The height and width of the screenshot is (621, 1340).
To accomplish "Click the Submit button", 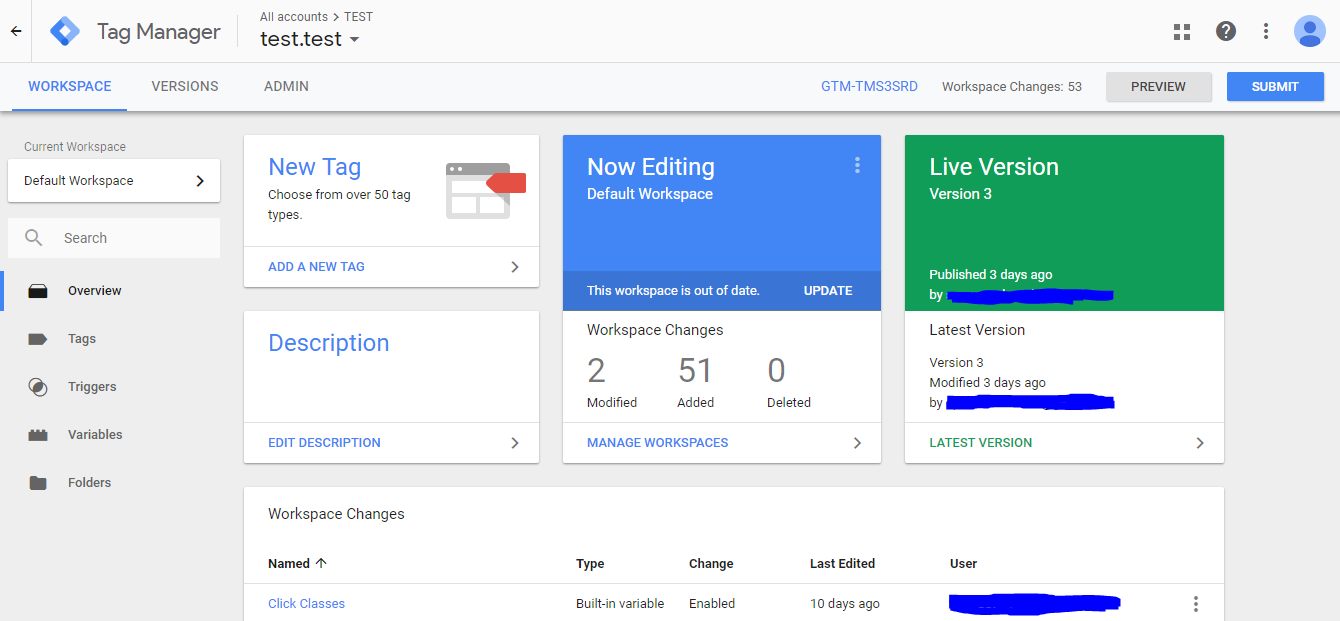I will pos(1275,87).
